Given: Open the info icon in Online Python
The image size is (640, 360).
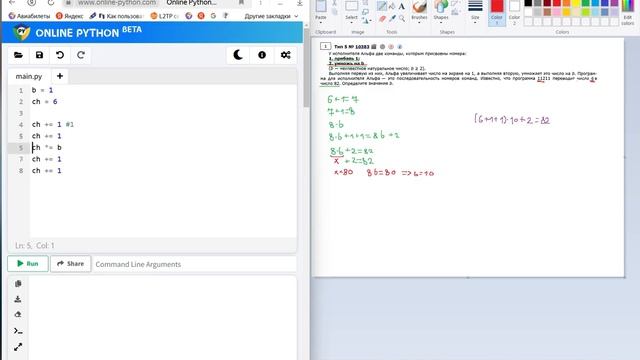Looking at the screenshot, I should click(262, 55).
